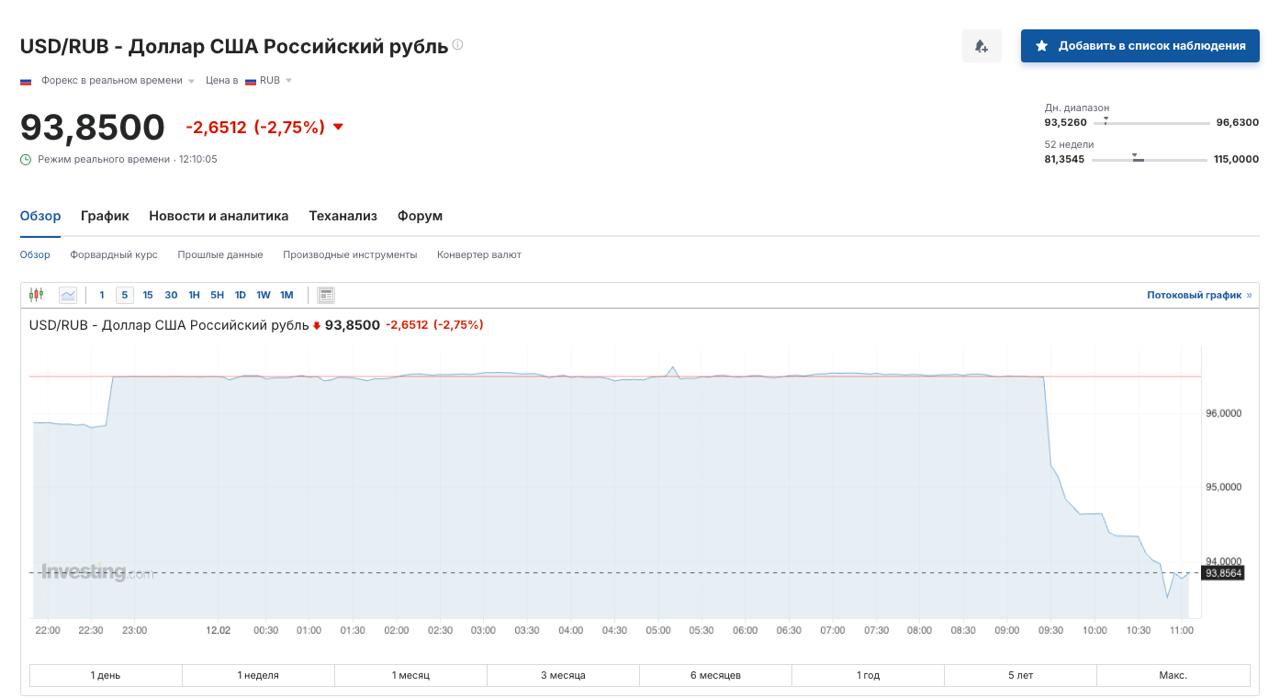1280x698 pixels.
Task: Set chart interval to 1H
Action: pyautogui.click(x=194, y=295)
